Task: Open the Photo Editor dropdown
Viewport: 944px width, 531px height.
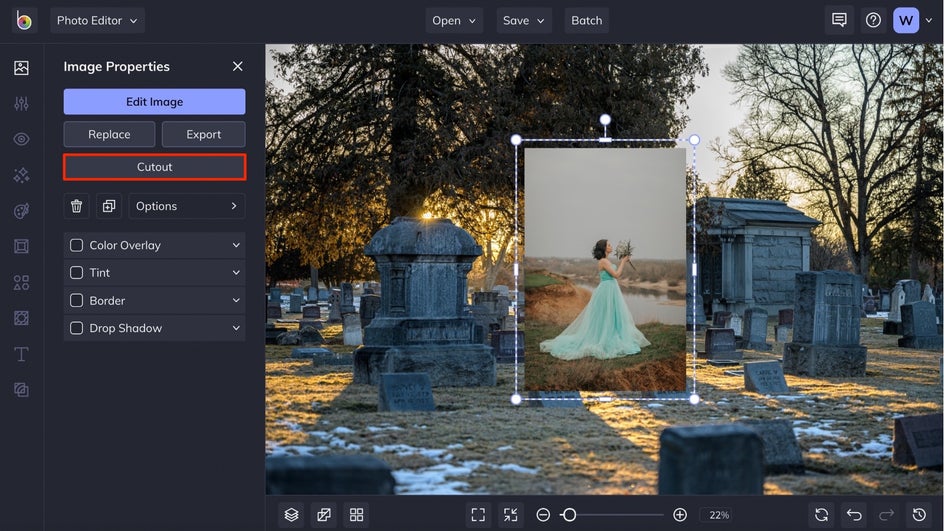Action: tap(97, 20)
